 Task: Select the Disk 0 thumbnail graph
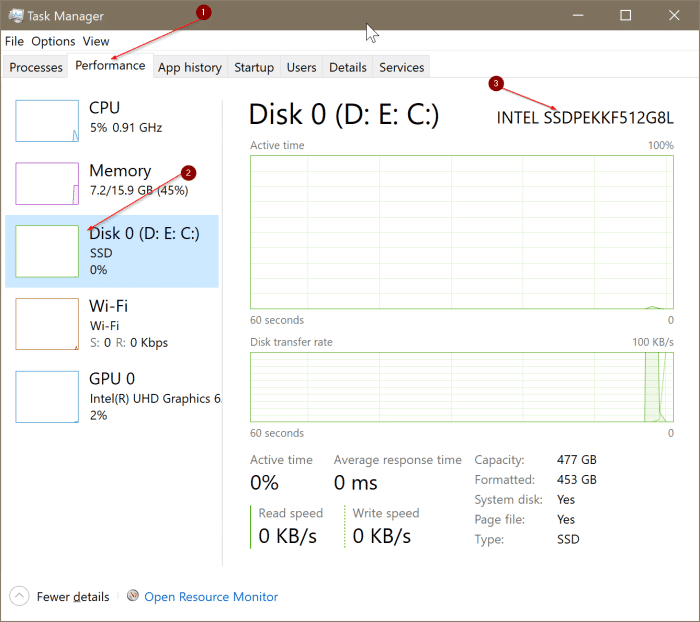pyautogui.click(x=47, y=251)
